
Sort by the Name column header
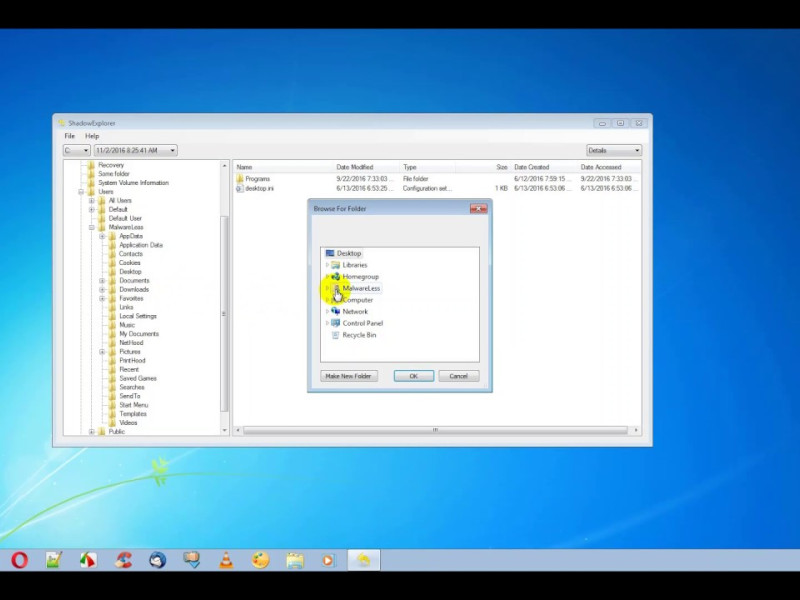click(x=283, y=167)
